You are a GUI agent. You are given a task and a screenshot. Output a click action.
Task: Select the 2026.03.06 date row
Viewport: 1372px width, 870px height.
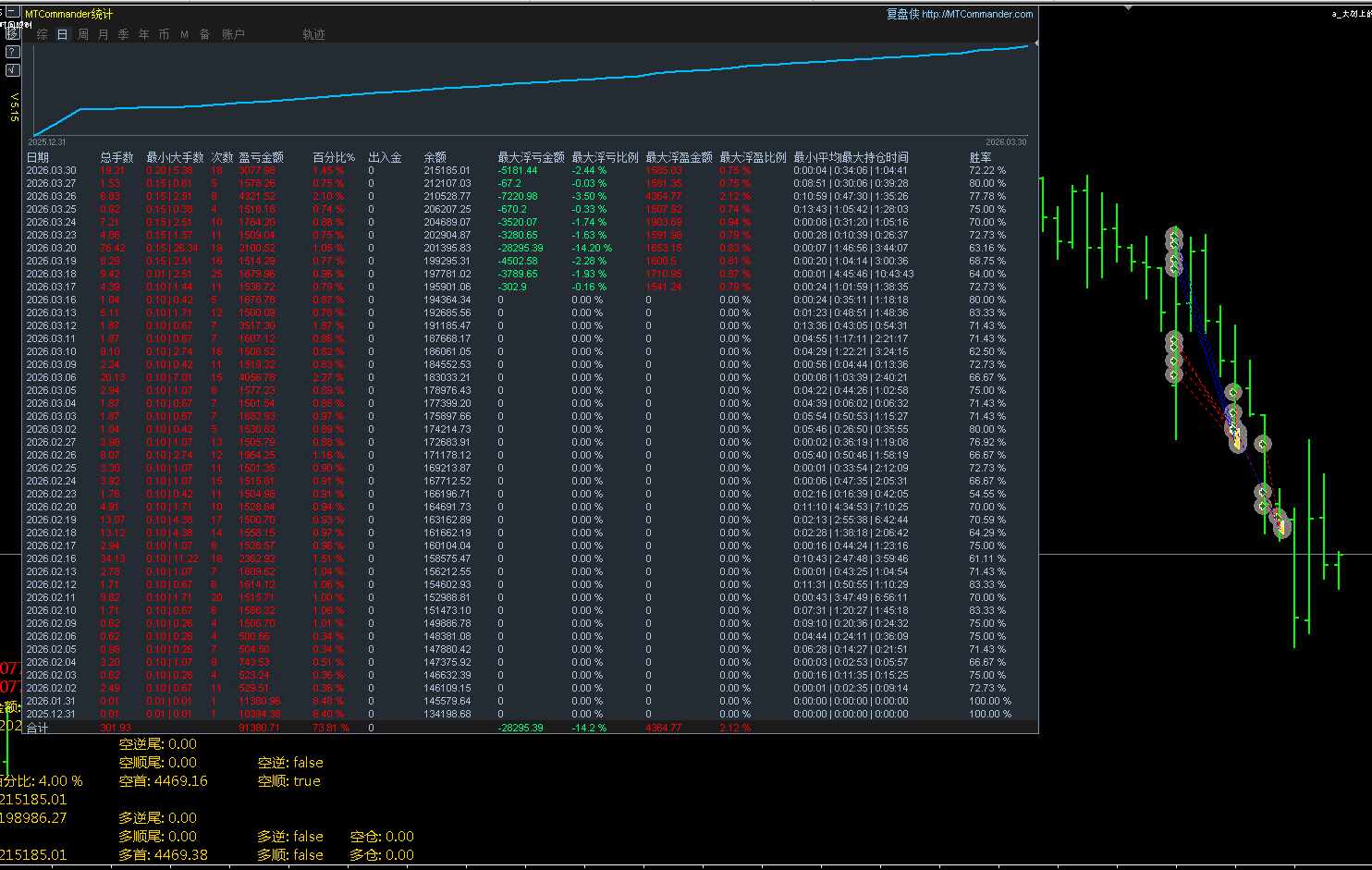tap(51, 377)
